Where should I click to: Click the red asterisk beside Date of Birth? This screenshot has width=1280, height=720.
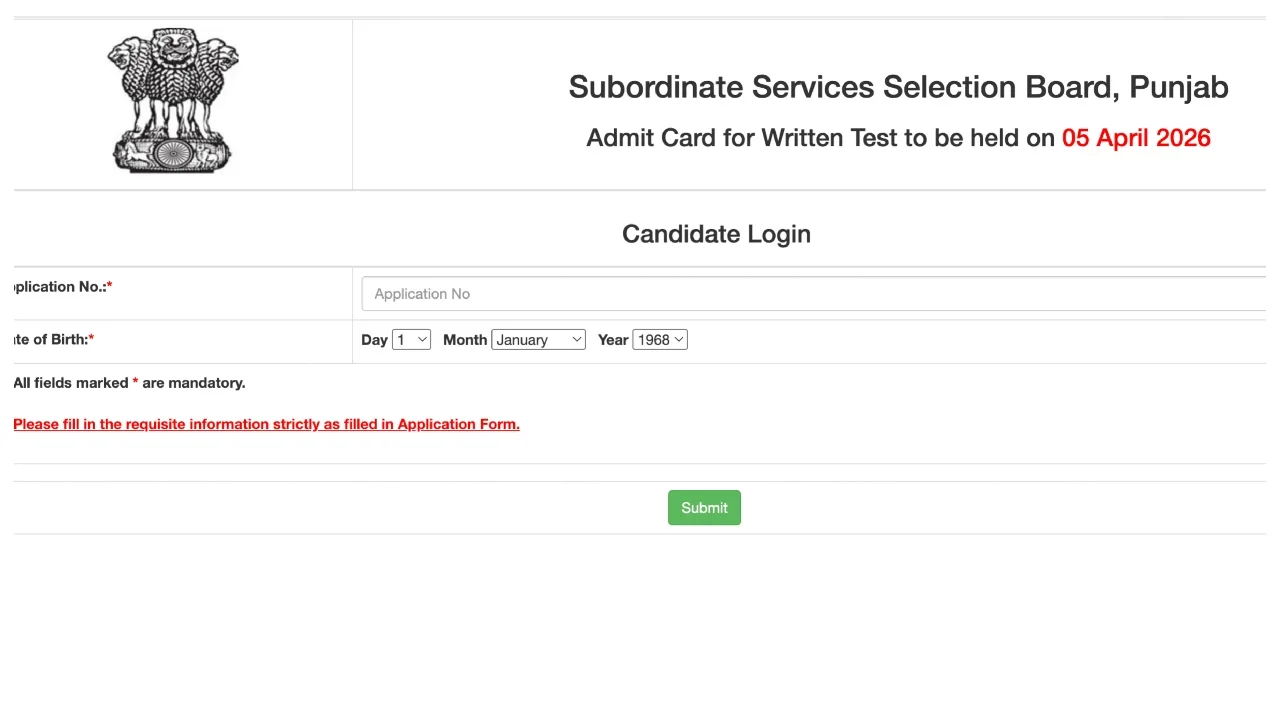point(91,340)
